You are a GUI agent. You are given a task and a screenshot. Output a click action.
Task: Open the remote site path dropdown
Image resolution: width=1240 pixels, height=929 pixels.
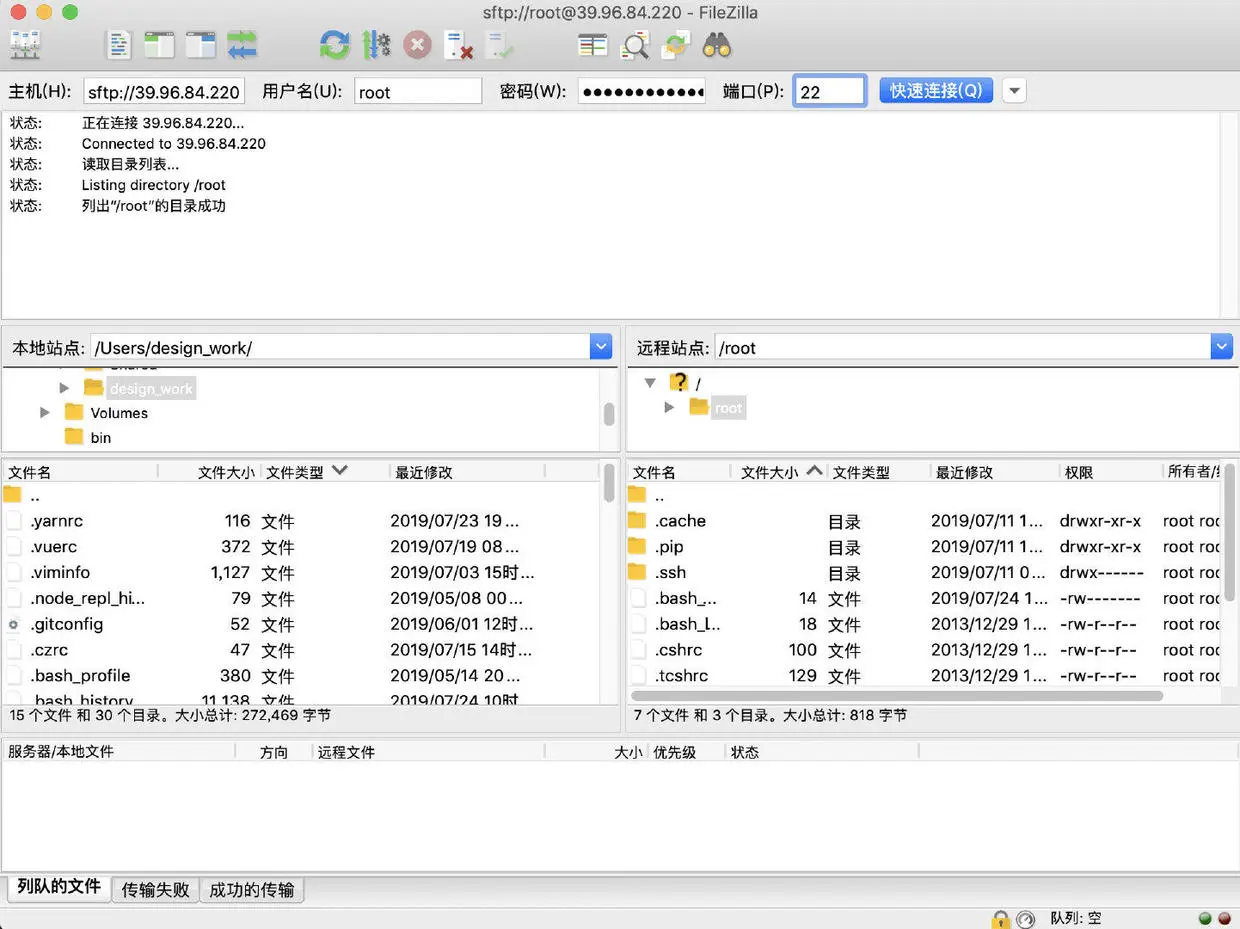pyautogui.click(x=1222, y=347)
